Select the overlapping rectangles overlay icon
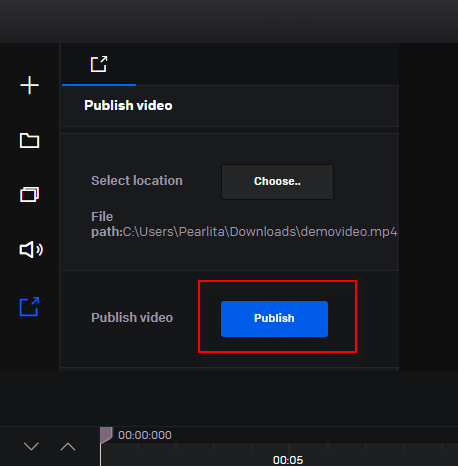This screenshot has width=458, height=466. (x=29, y=194)
